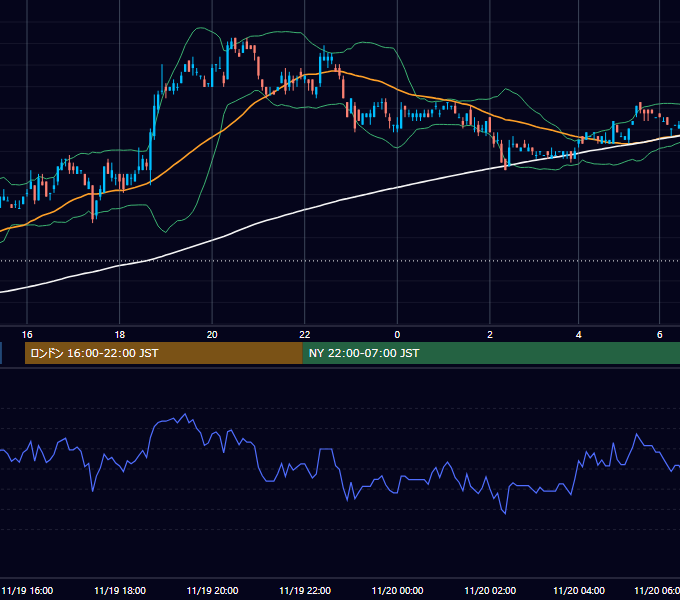Click hour label 2 on chart axis

490,334
